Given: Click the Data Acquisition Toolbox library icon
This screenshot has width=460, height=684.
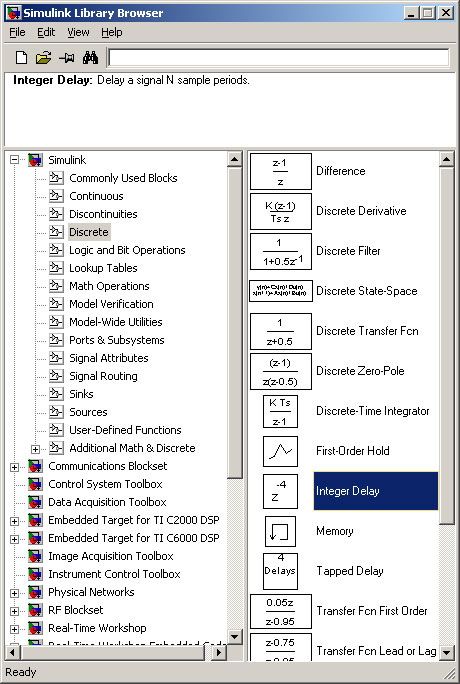Looking at the screenshot, I should (35, 502).
